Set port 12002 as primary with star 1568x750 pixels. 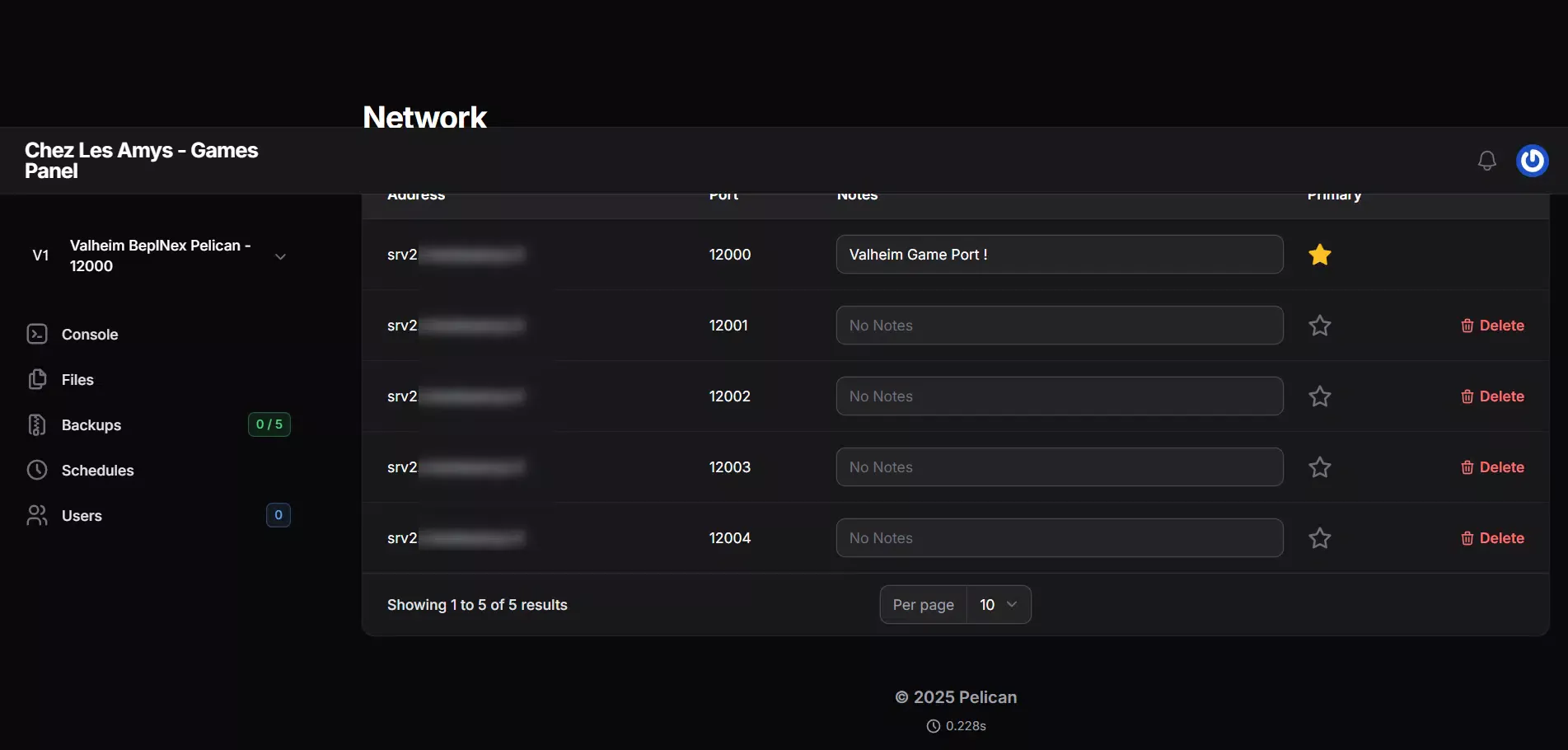[1319, 396]
